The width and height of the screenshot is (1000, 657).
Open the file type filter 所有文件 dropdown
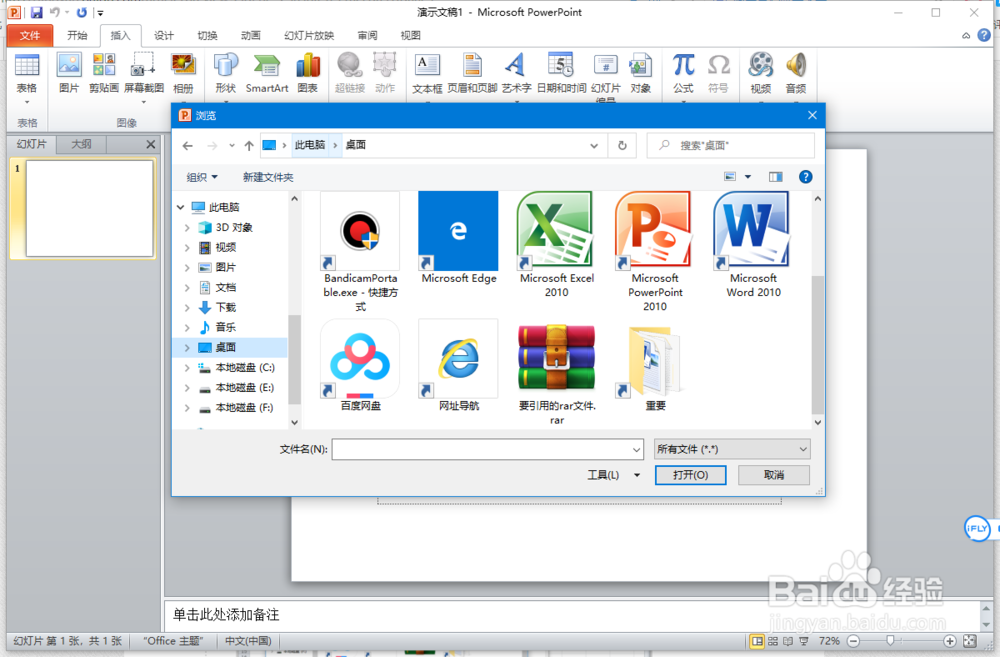[x=732, y=449]
